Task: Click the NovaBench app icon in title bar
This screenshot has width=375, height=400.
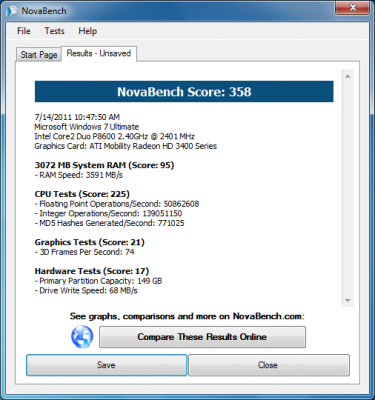Action: pyautogui.click(x=12, y=11)
